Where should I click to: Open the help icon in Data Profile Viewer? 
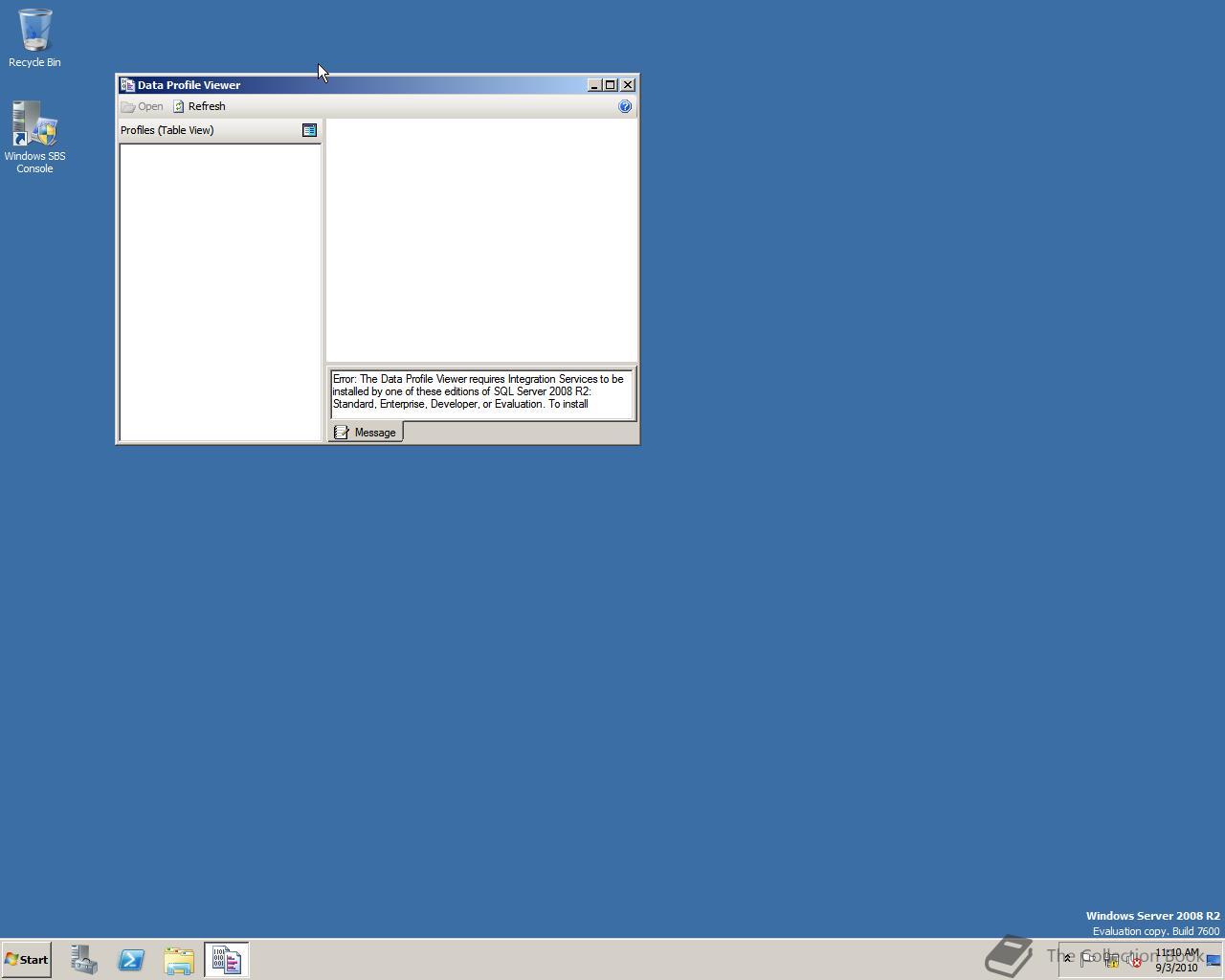(x=625, y=106)
